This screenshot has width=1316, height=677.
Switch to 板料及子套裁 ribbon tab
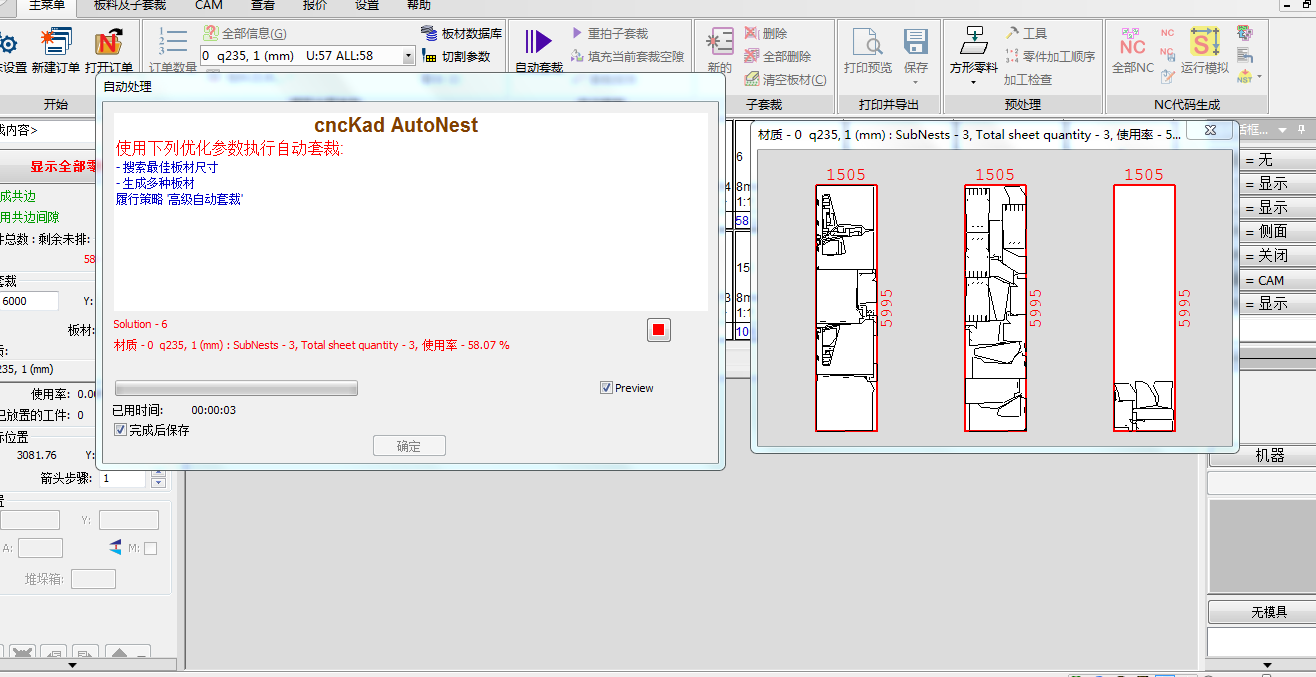point(130,5)
